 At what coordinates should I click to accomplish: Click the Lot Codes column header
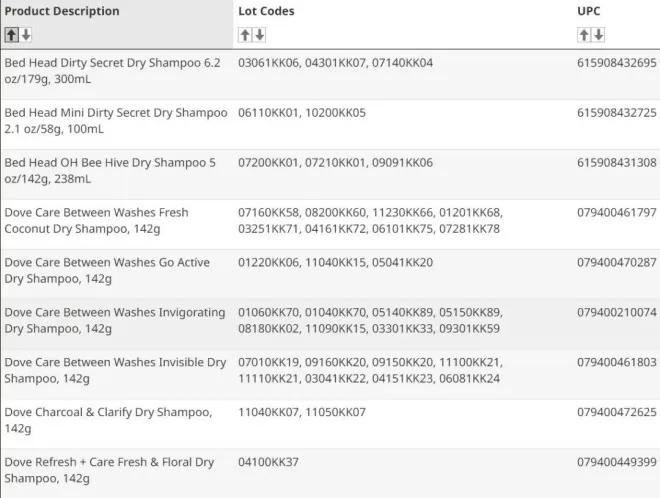(266, 11)
